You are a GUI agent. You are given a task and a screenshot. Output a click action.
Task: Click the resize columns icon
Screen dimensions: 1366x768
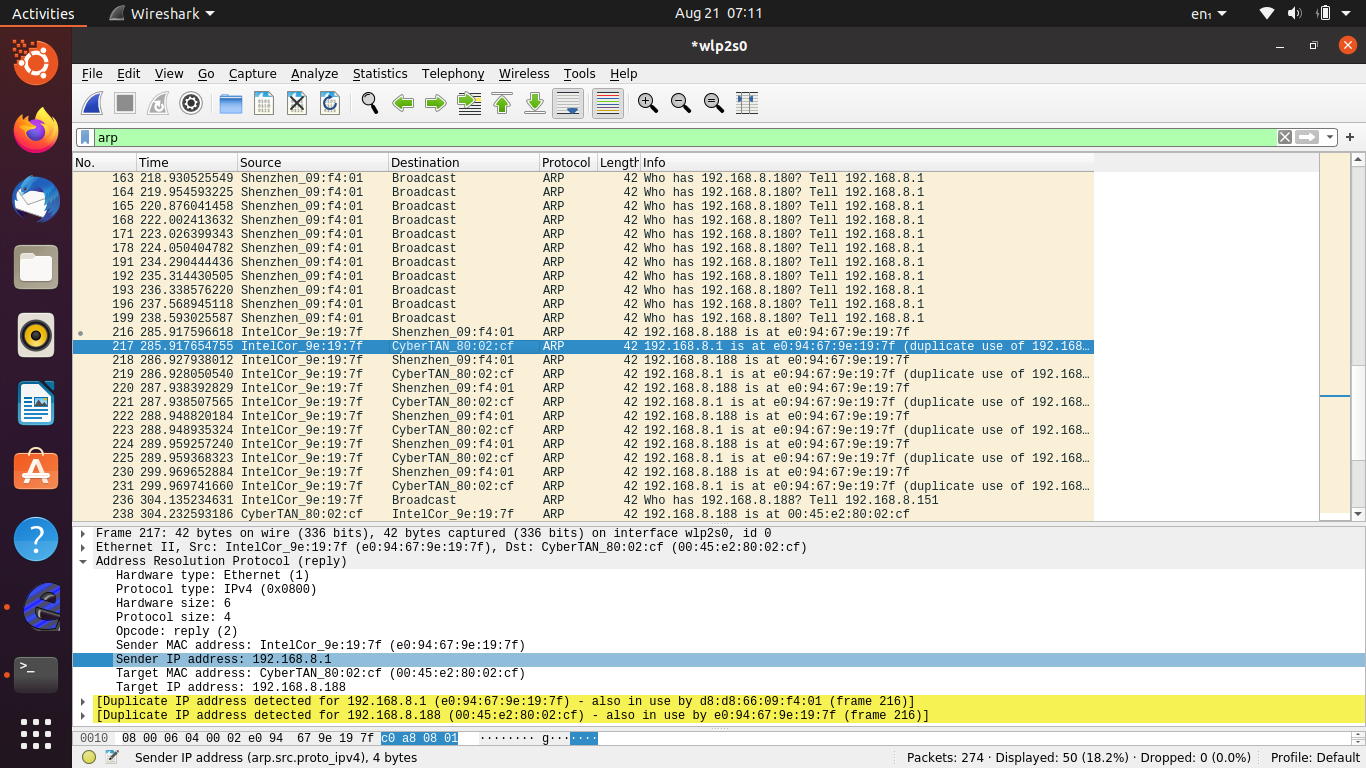click(x=747, y=103)
